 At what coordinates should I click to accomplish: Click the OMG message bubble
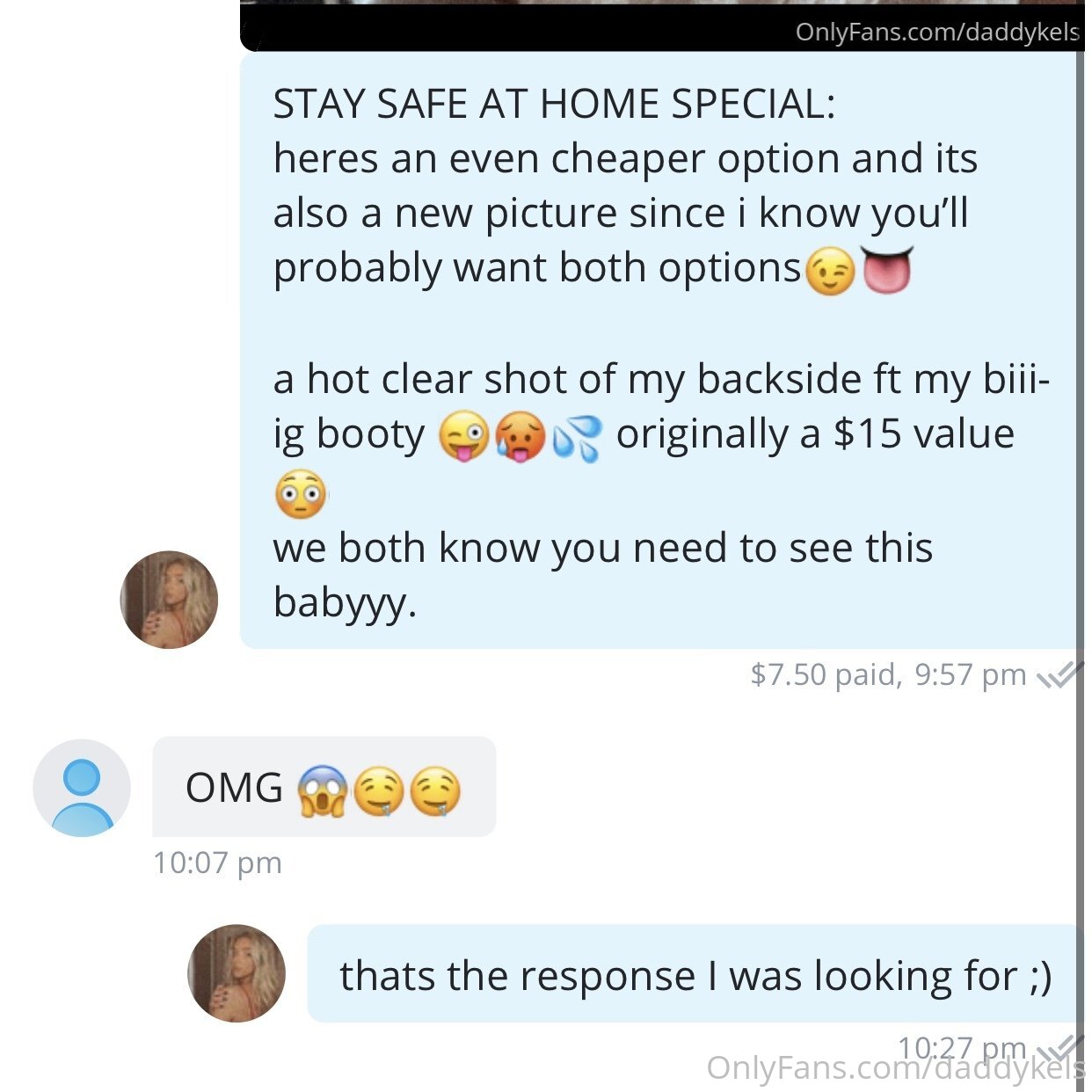point(324,787)
